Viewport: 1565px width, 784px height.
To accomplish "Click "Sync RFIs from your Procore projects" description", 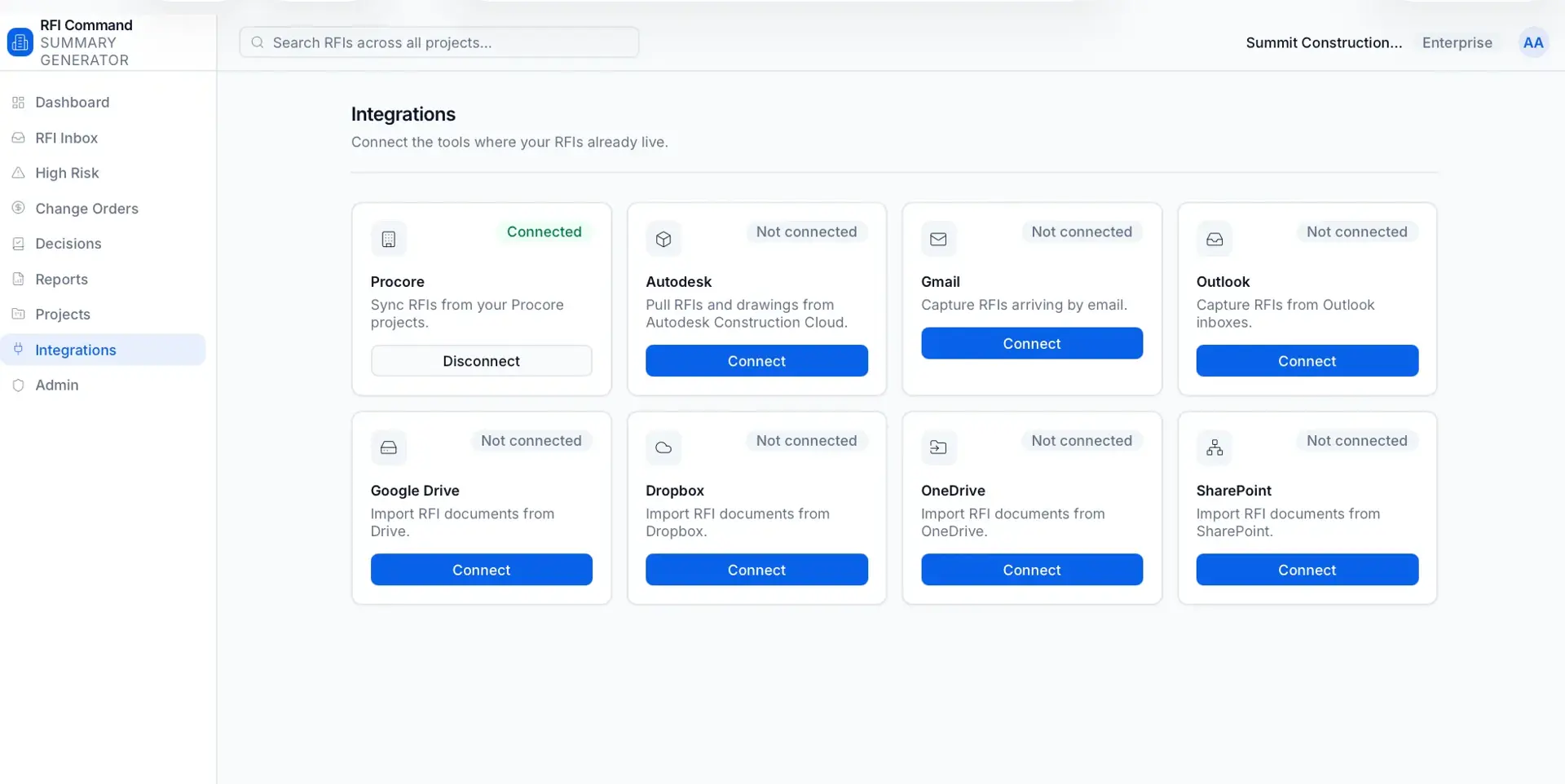I will pos(467,314).
